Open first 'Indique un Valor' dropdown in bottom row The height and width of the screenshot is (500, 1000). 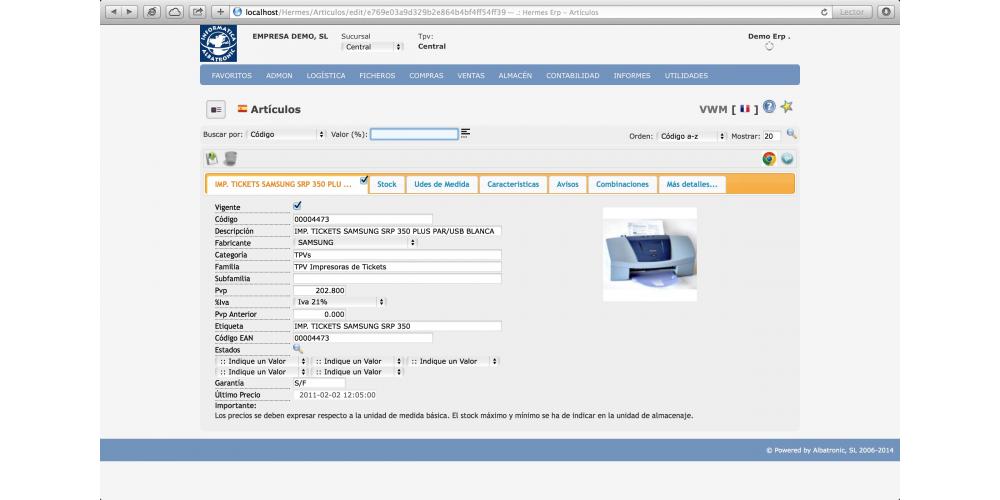coord(262,371)
